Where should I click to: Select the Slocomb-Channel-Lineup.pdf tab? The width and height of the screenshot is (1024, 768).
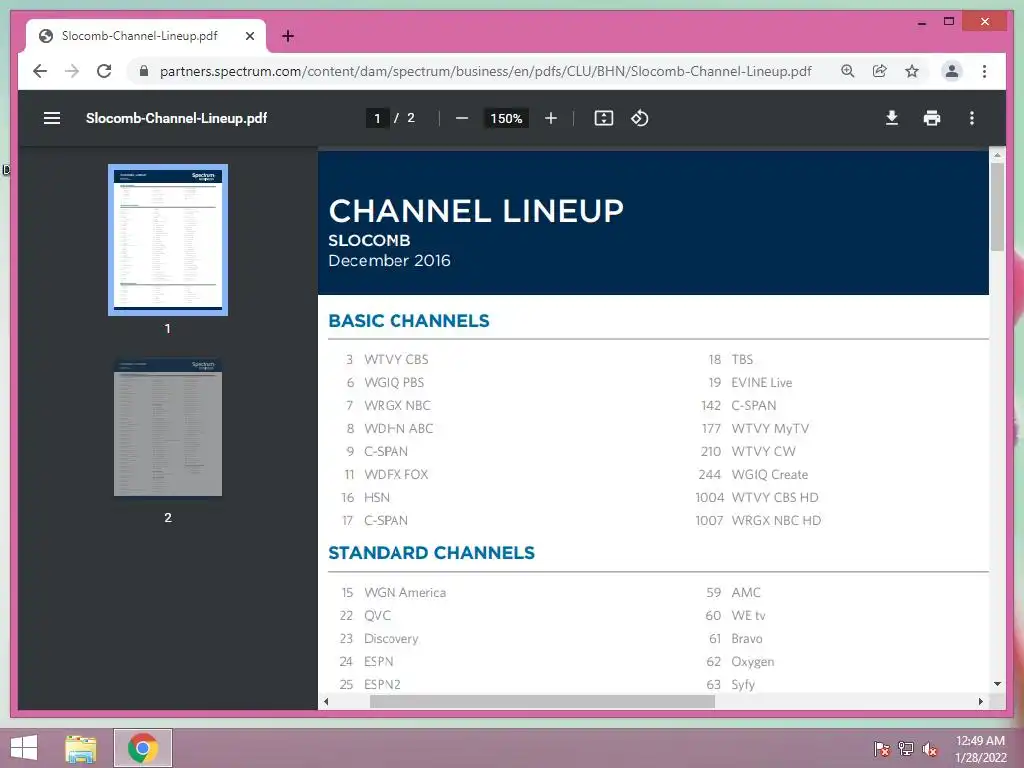(146, 36)
